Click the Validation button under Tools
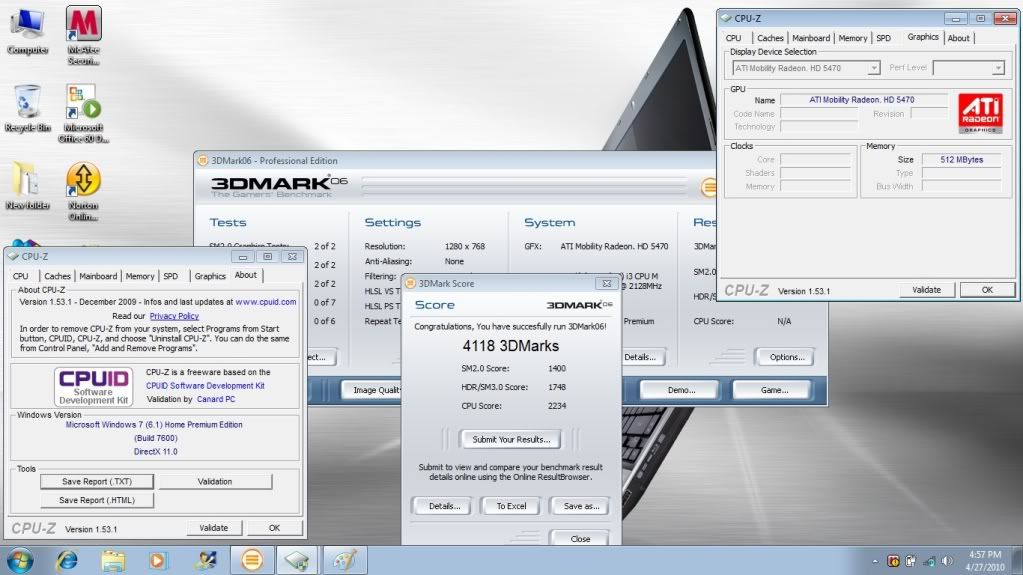The height and width of the screenshot is (575, 1023). [215, 481]
